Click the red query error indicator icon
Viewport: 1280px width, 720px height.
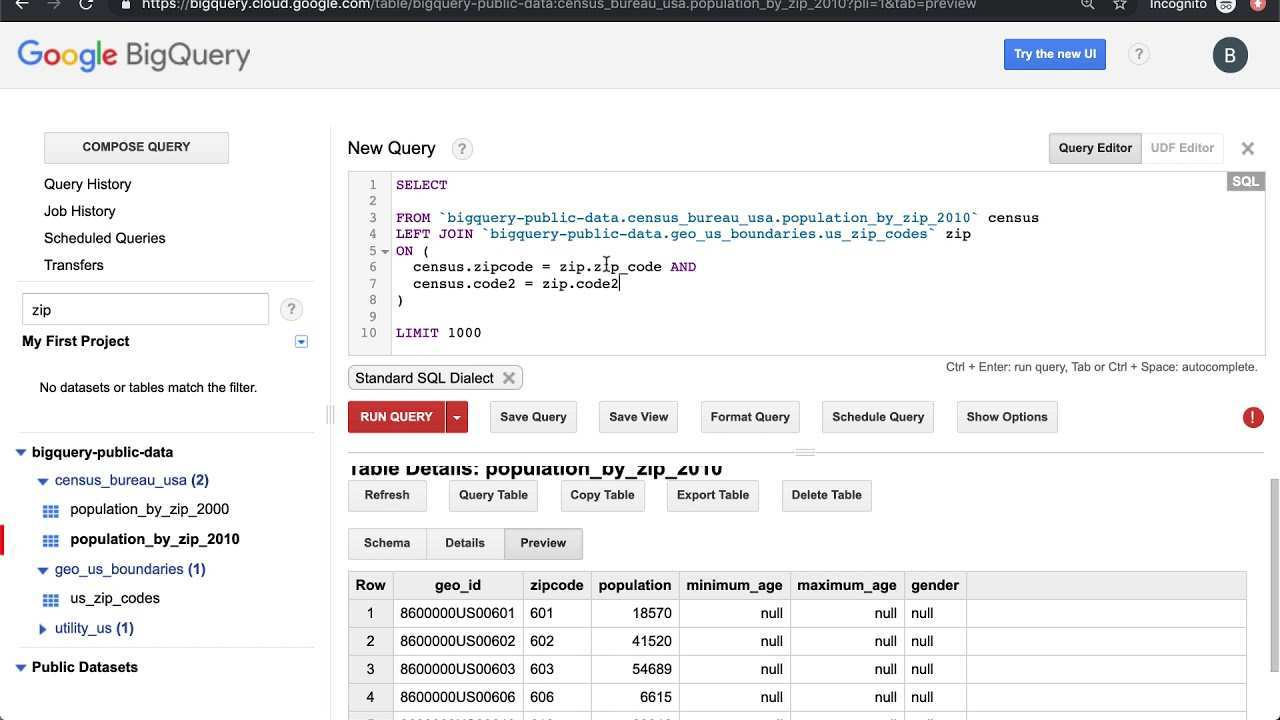pos(1252,418)
